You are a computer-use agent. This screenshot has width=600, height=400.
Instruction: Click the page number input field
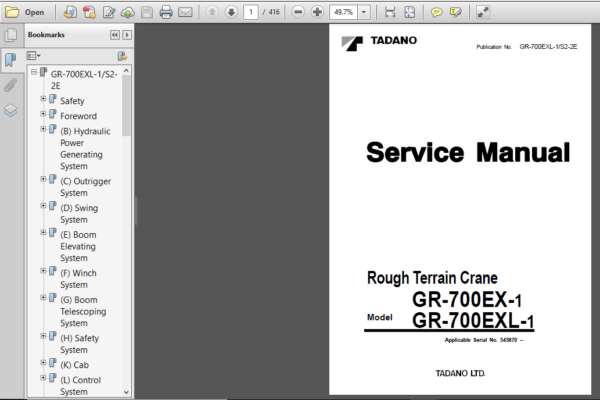click(x=251, y=12)
